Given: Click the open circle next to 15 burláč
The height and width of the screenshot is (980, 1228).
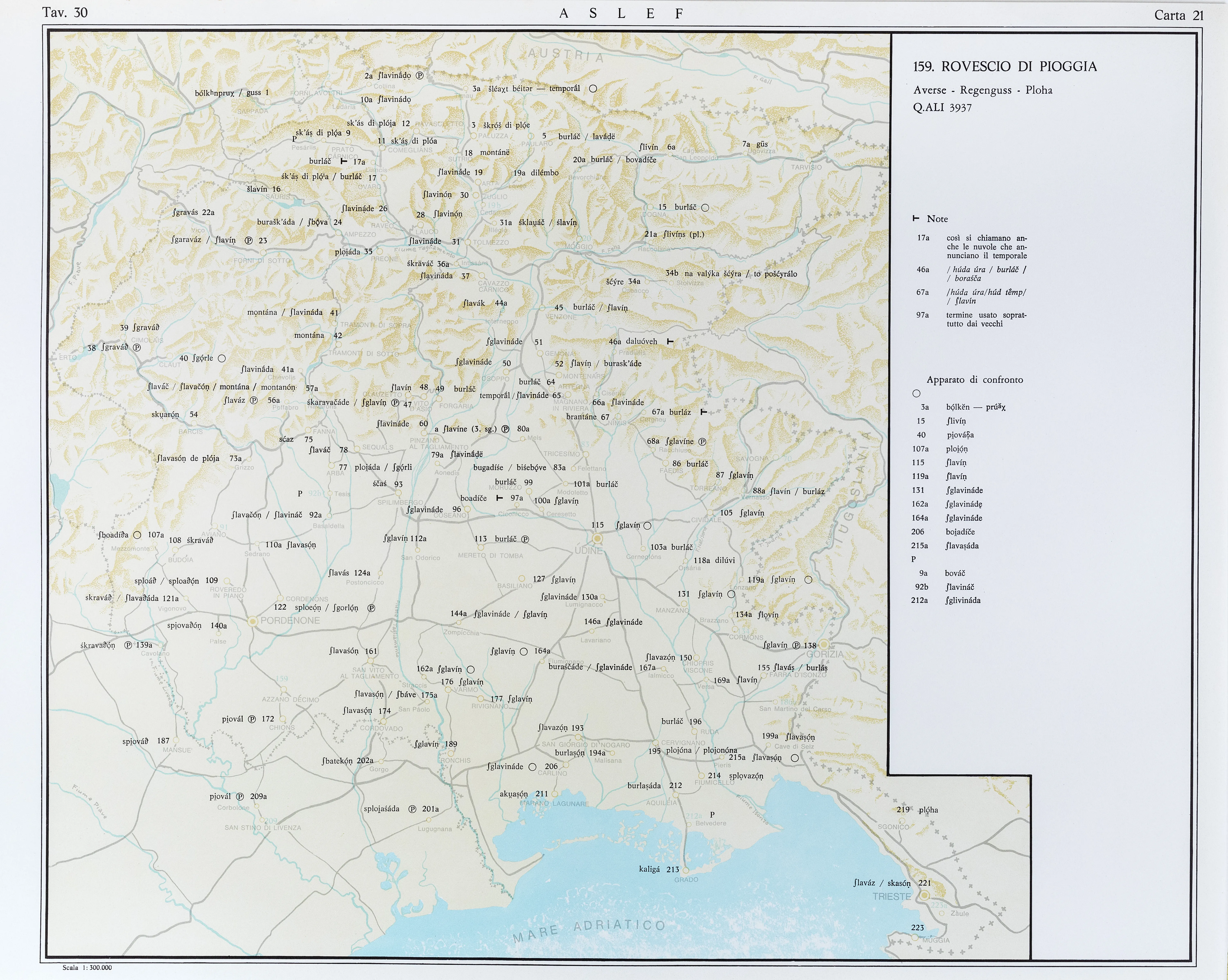Looking at the screenshot, I should 705,208.
